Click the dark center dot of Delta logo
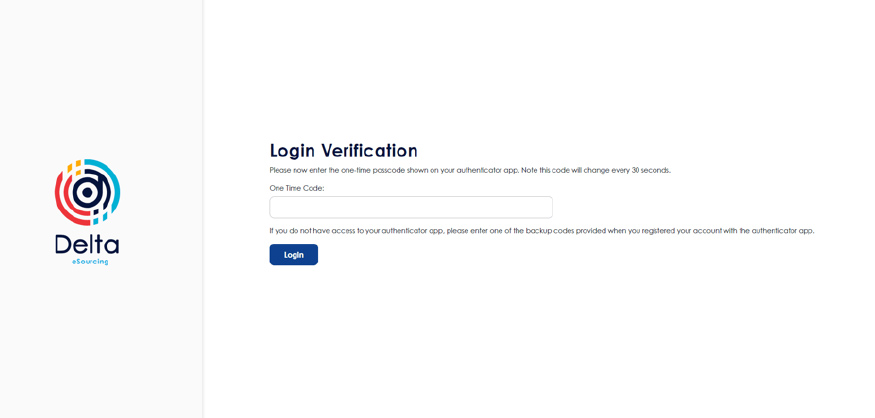Viewport: 875px width, 418px height. (87, 191)
